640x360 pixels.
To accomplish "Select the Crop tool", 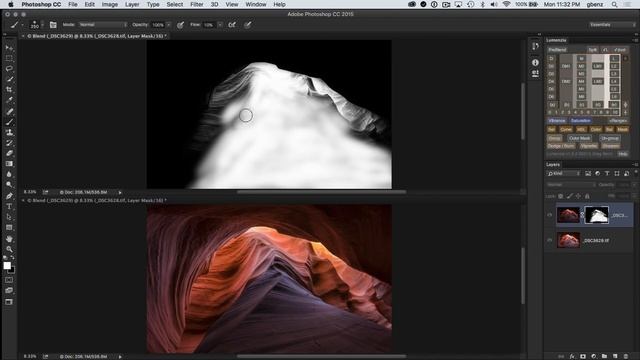I will click(9, 89).
